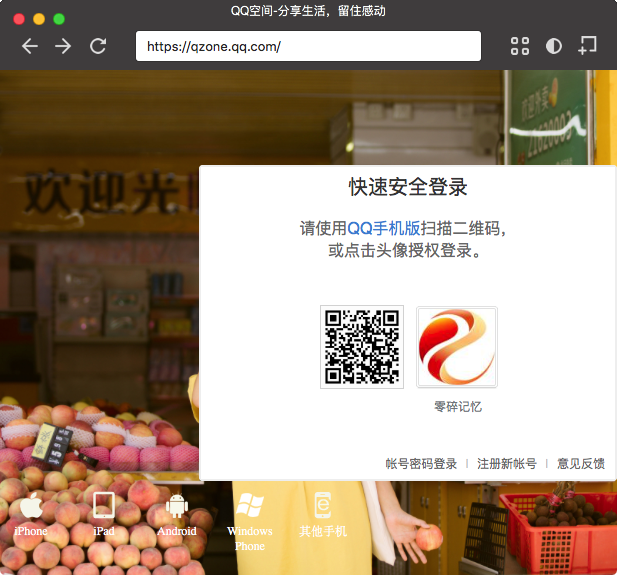The height and width of the screenshot is (575, 617).
Task: Open the QQ手机版 link
Action: tap(384, 228)
